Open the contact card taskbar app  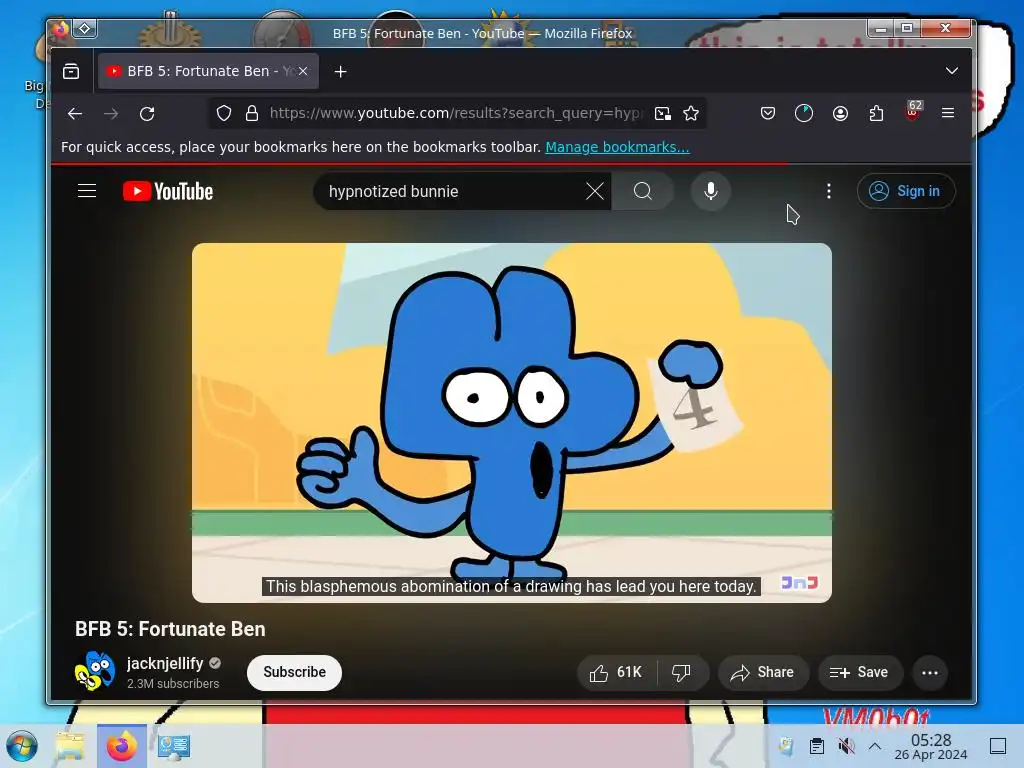click(174, 746)
